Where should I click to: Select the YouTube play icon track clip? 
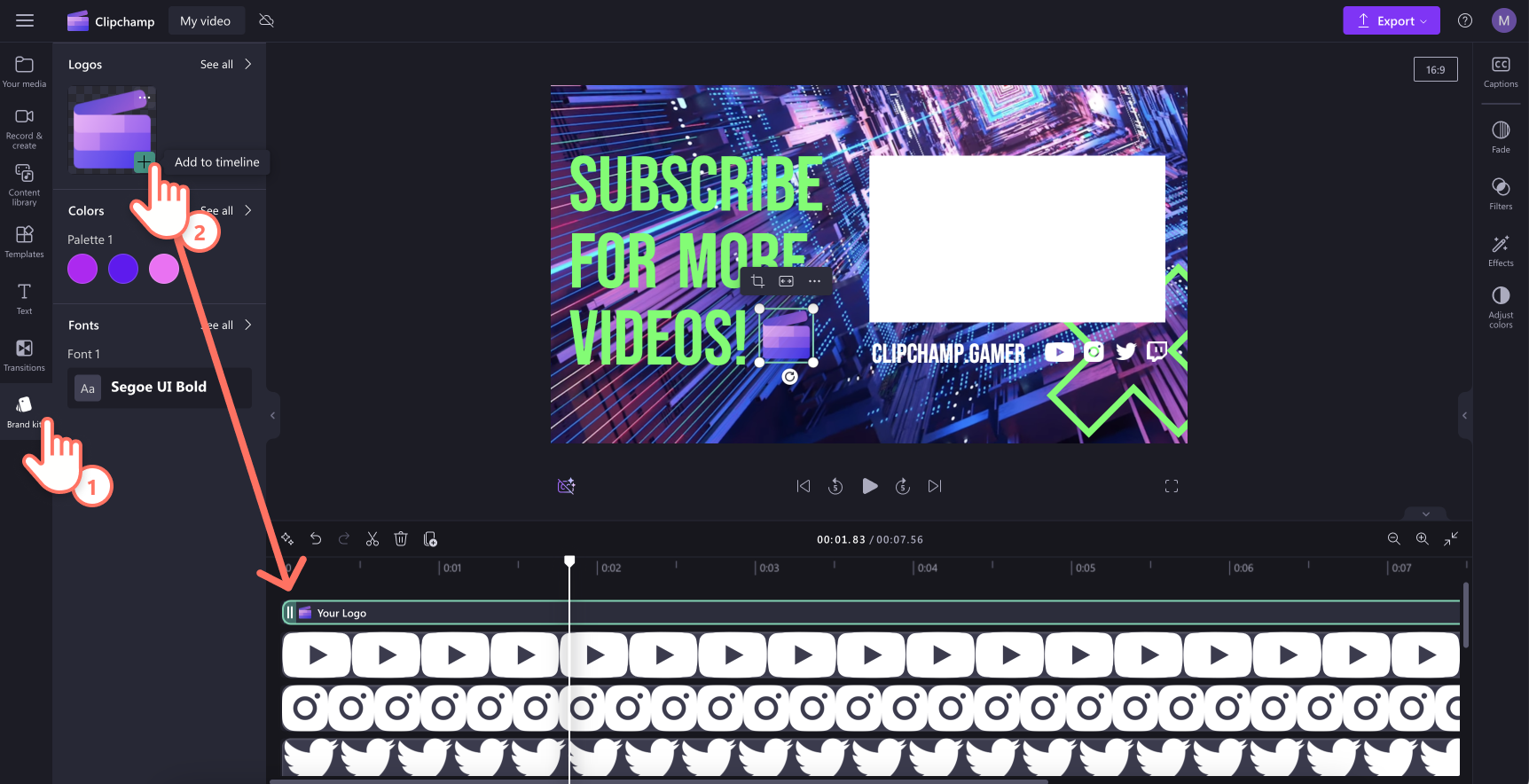coord(871,655)
